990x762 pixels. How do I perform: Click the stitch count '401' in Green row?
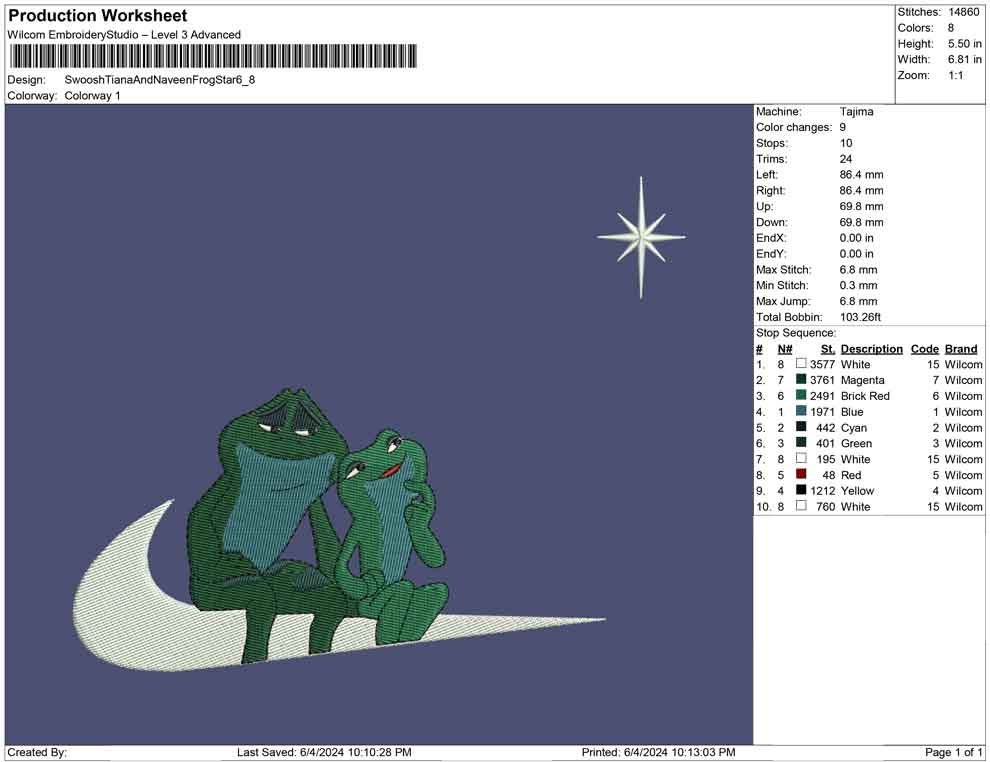[825, 443]
